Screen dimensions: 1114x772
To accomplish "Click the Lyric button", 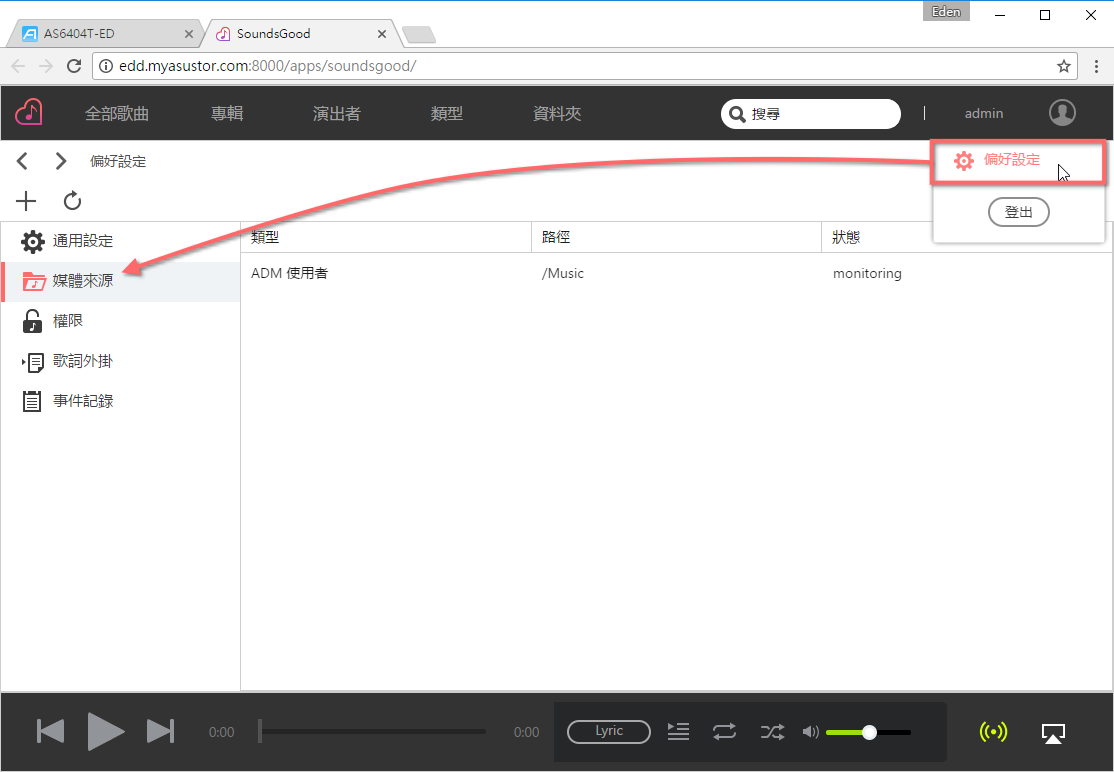I will pyautogui.click(x=609, y=732).
